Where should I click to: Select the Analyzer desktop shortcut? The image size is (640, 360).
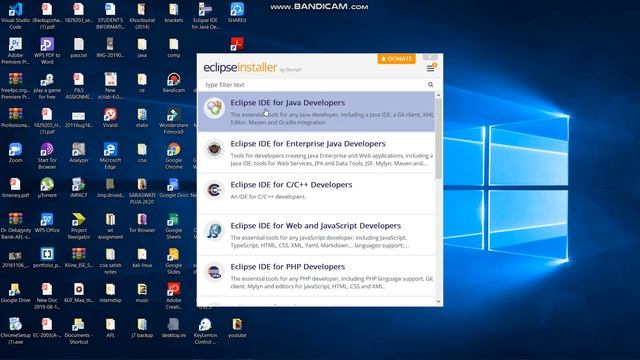coord(79,153)
